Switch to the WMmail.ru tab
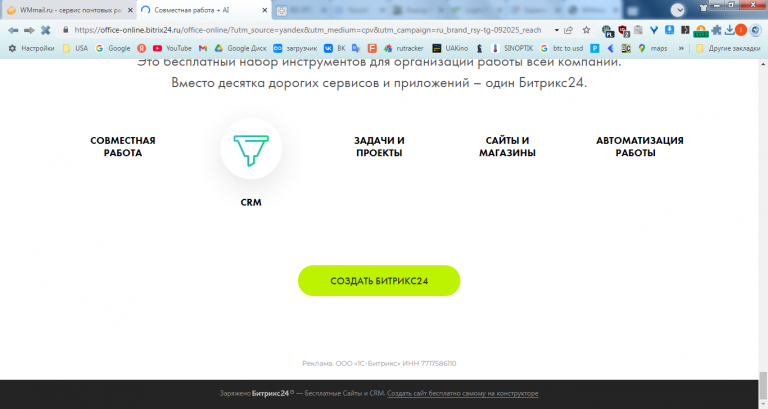 click(69, 10)
